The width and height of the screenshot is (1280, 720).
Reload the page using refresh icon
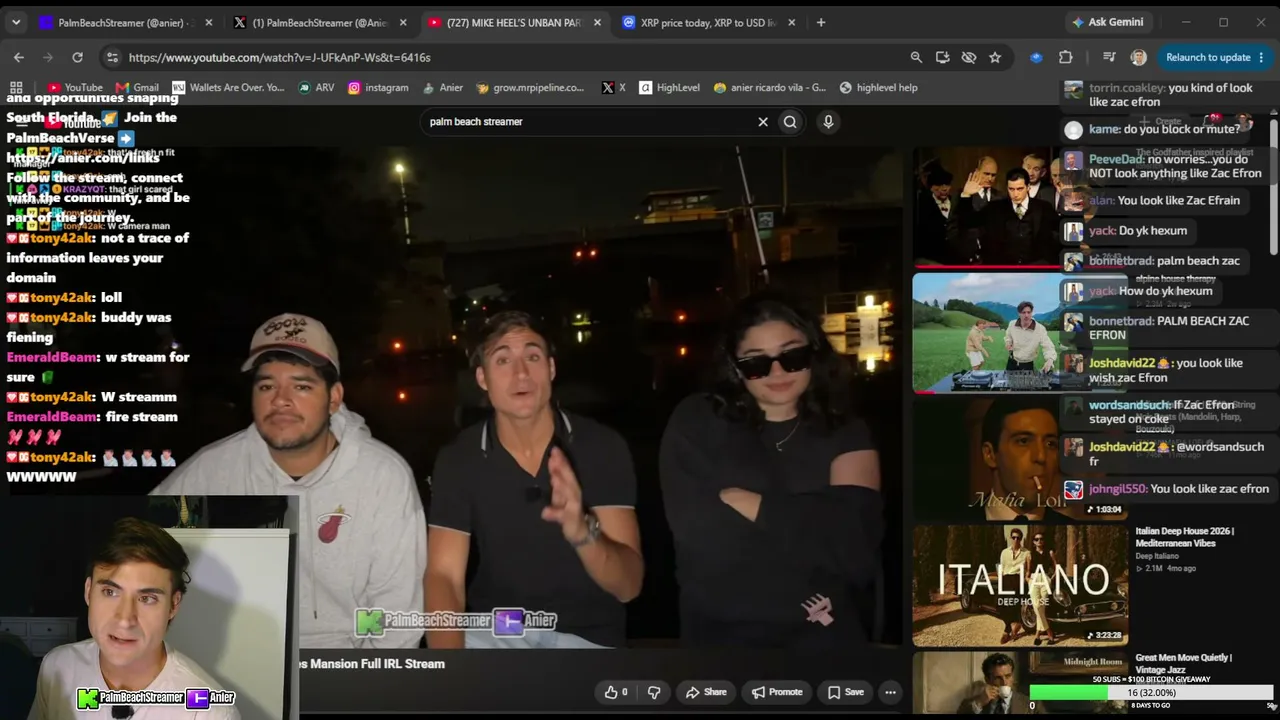[77, 57]
